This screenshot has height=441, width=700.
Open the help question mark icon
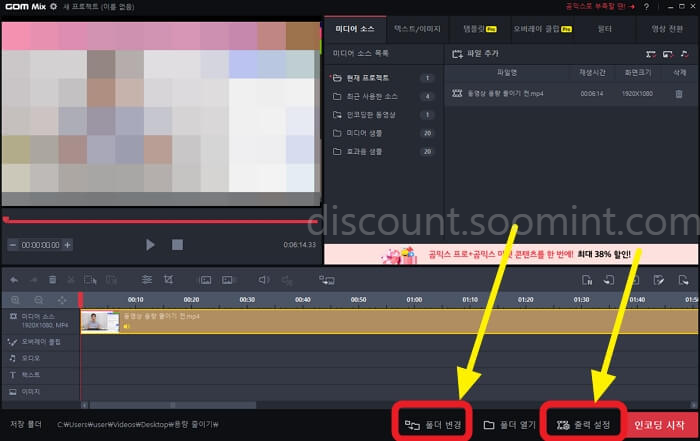646,7
